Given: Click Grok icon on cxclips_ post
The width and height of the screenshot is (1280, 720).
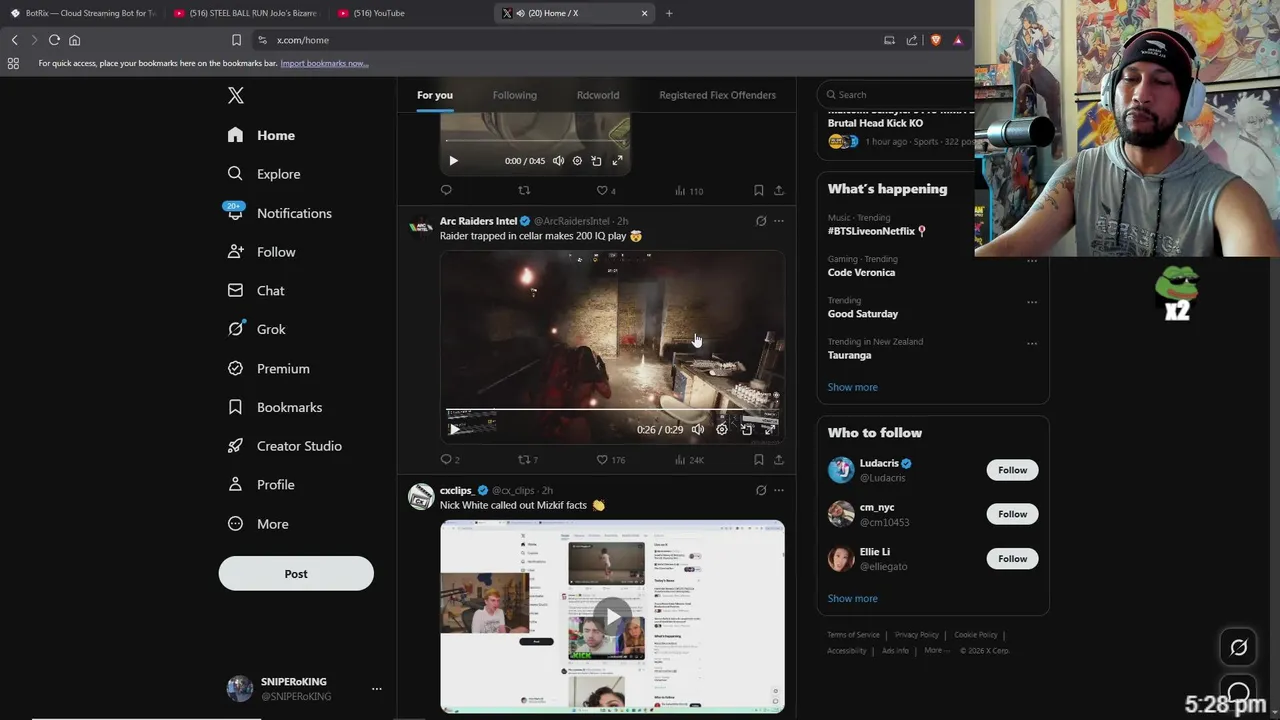Looking at the screenshot, I should pos(761,490).
